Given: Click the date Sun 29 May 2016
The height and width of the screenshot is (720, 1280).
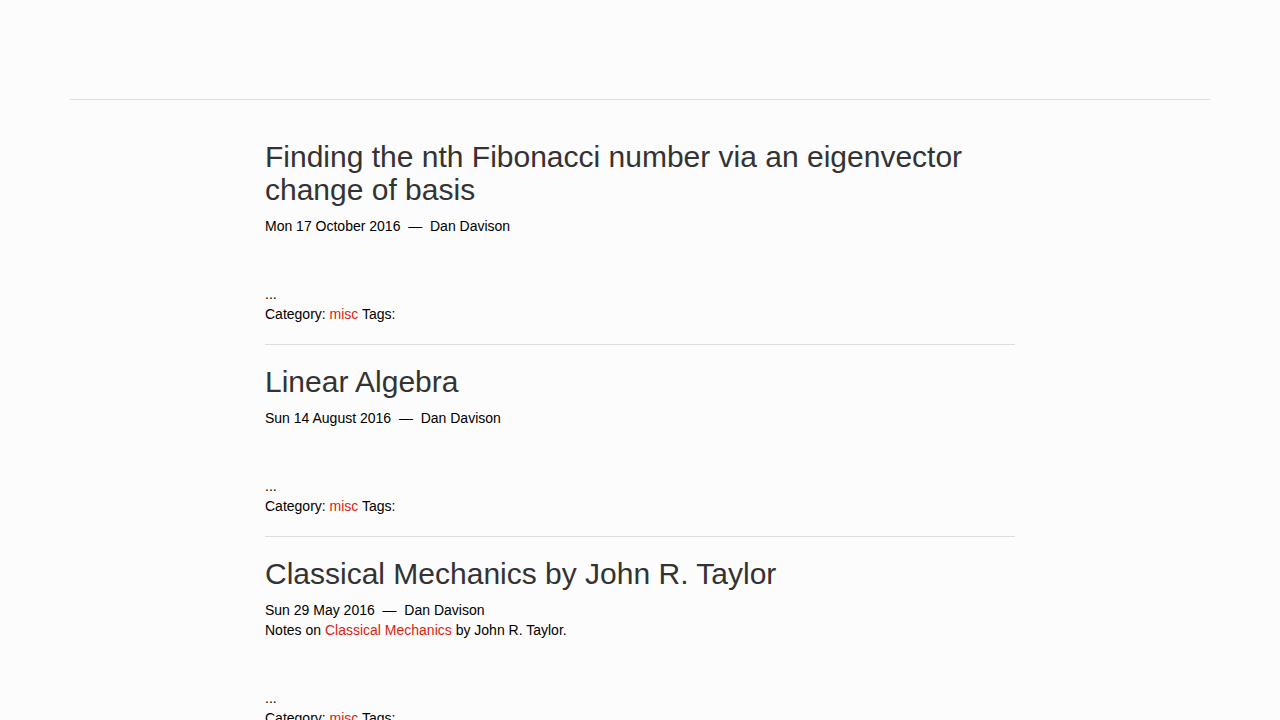Looking at the screenshot, I should [x=320, y=610].
